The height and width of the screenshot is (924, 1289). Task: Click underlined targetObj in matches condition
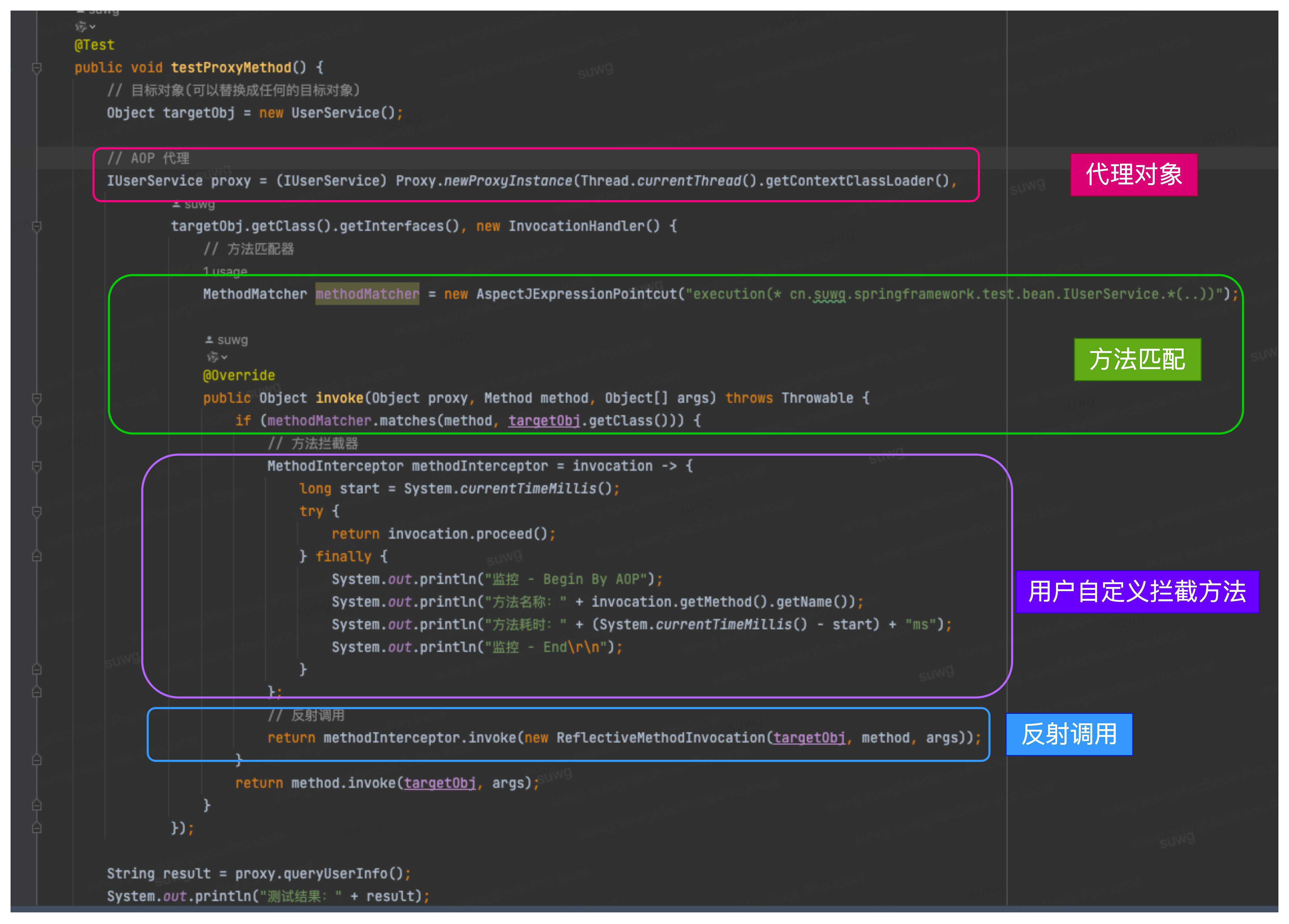click(x=544, y=421)
